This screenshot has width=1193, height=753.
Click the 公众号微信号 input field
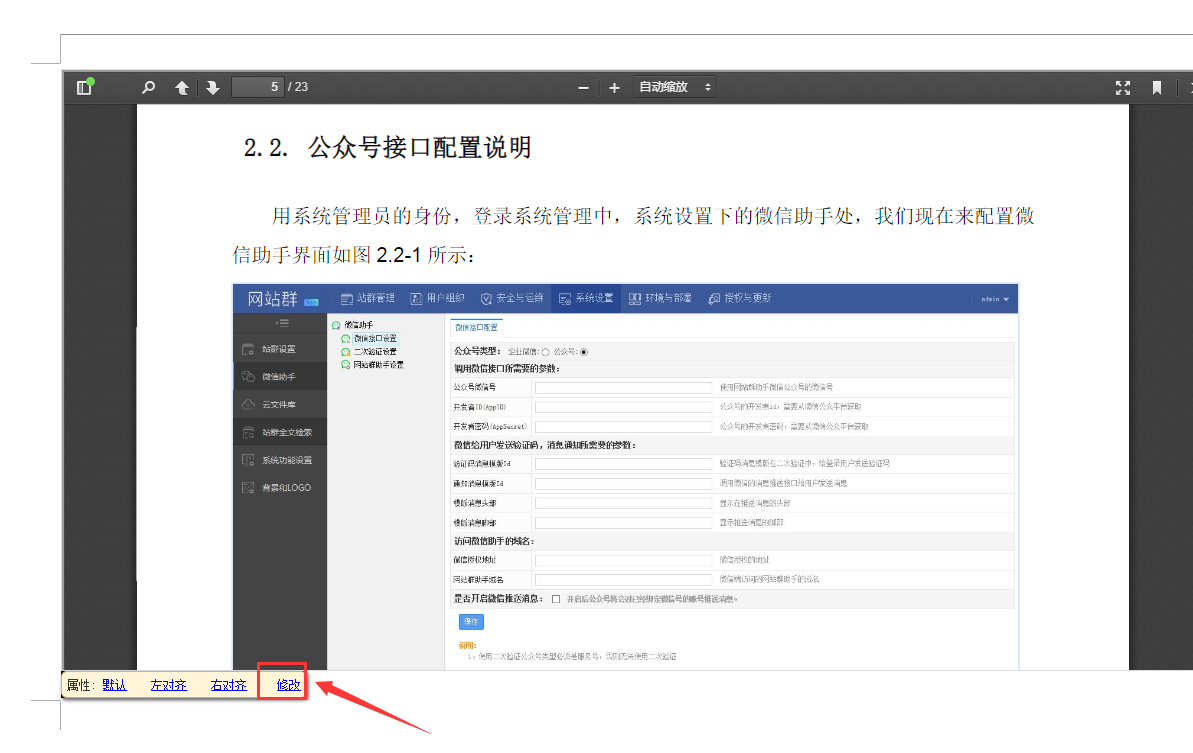[x=623, y=387]
